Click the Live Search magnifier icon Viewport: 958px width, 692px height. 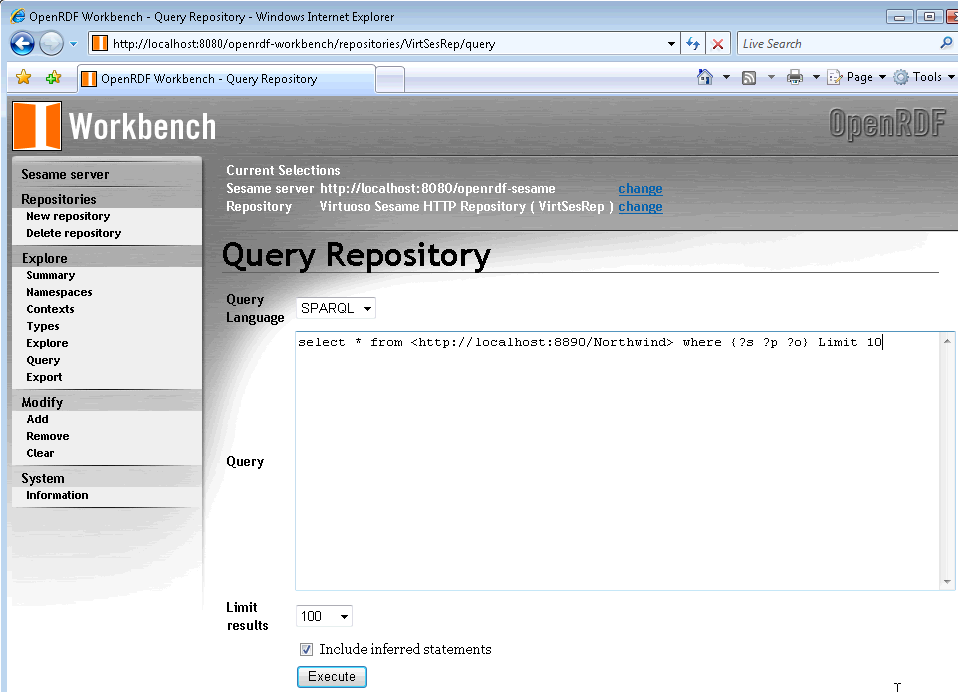(946, 43)
